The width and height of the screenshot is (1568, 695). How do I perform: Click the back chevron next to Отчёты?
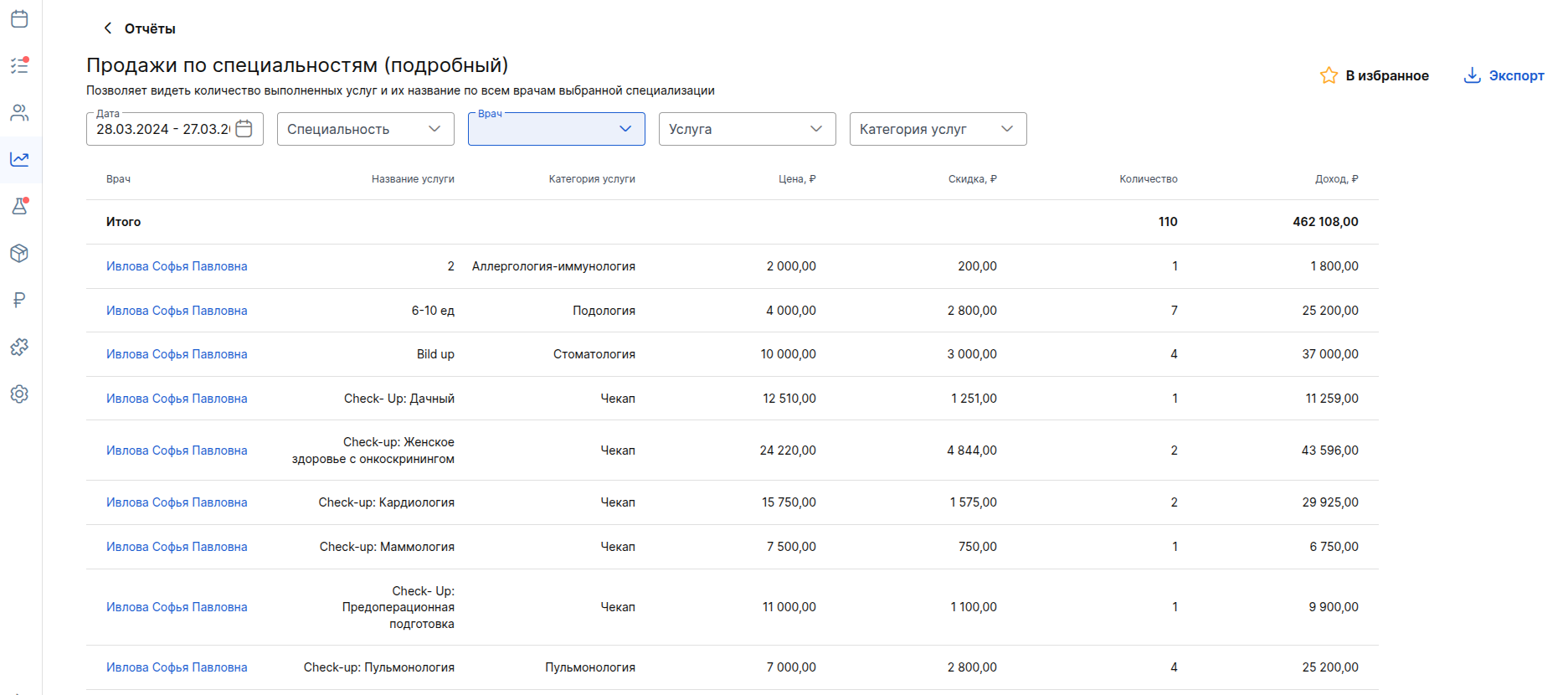(x=107, y=28)
